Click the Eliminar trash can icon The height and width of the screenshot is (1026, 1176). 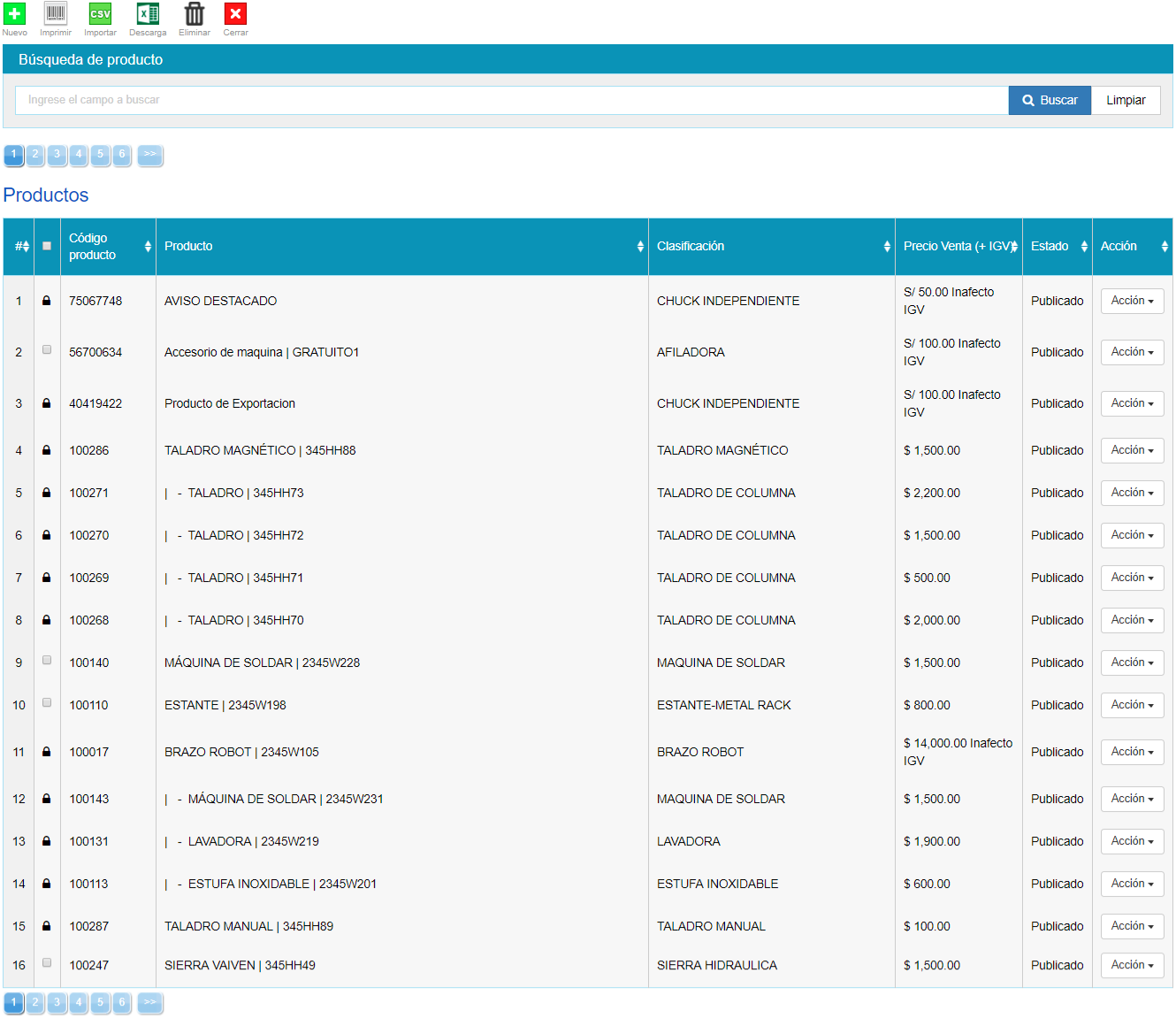coord(194,14)
